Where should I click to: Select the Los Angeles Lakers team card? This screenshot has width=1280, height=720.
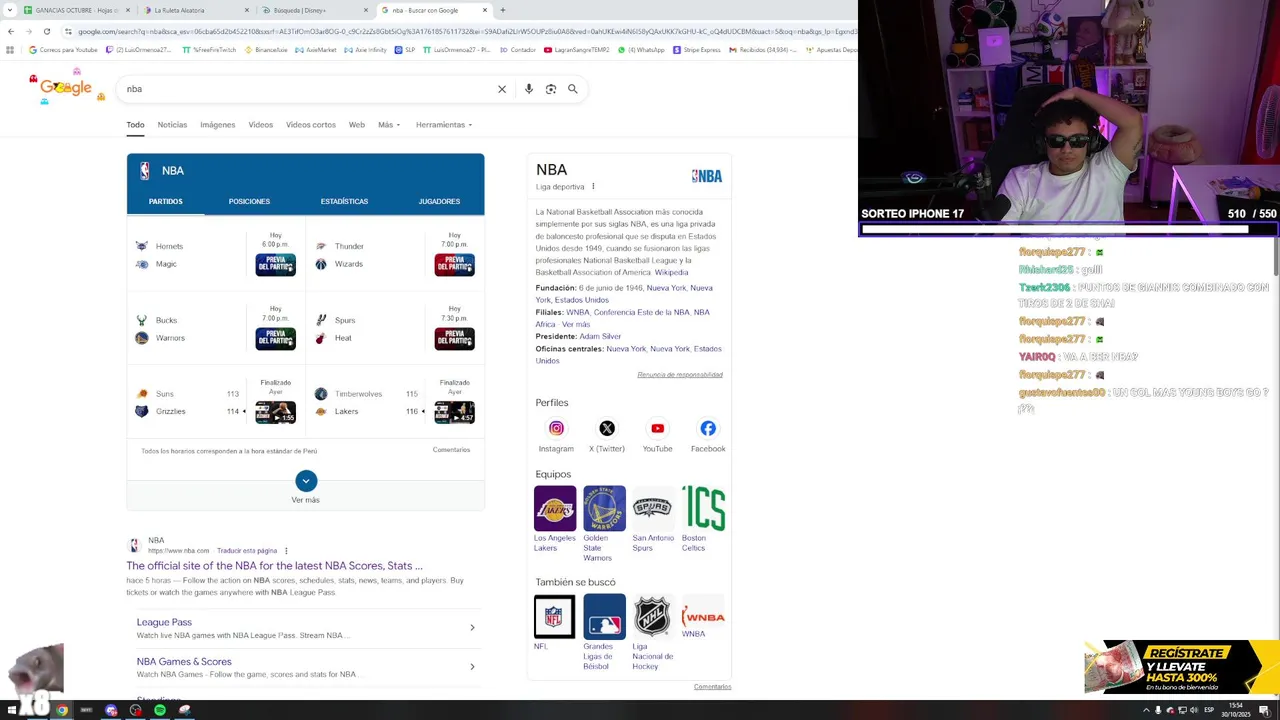(555, 519)
